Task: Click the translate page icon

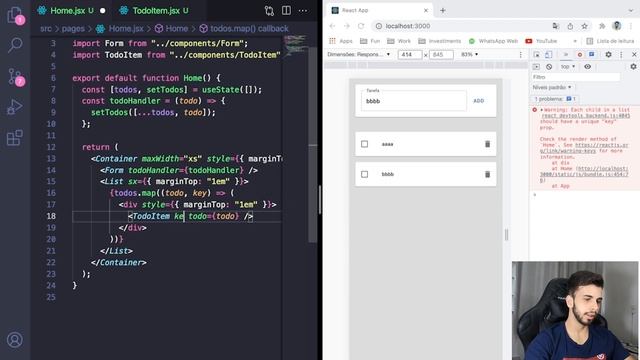Action: pyautogui.click(x=556, y=26)
